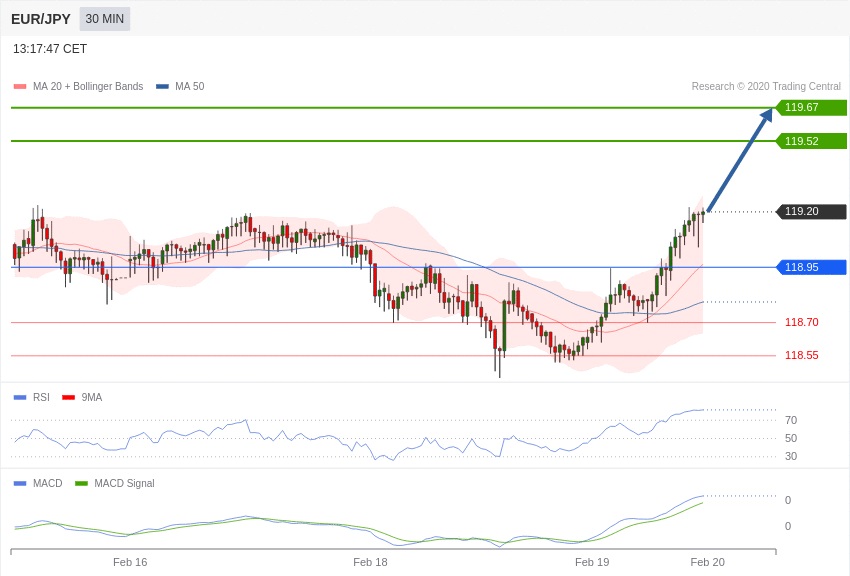The width and height of the screenshot is (850, 576).
Task: Click the 118.55 support price label
Action: [802, 355]
